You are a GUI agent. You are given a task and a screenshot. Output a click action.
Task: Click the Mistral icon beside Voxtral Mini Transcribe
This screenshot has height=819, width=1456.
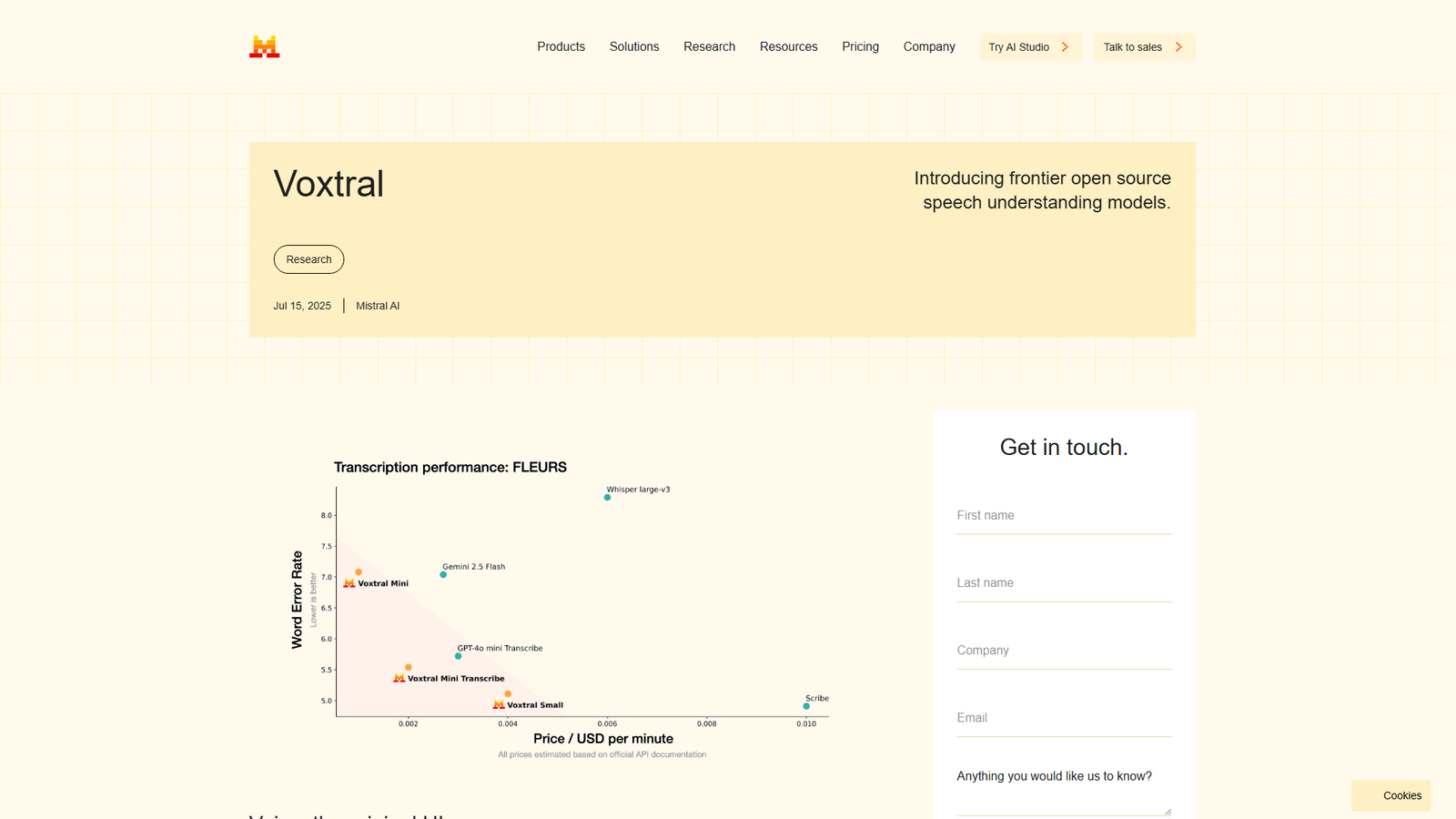(399, 677)
